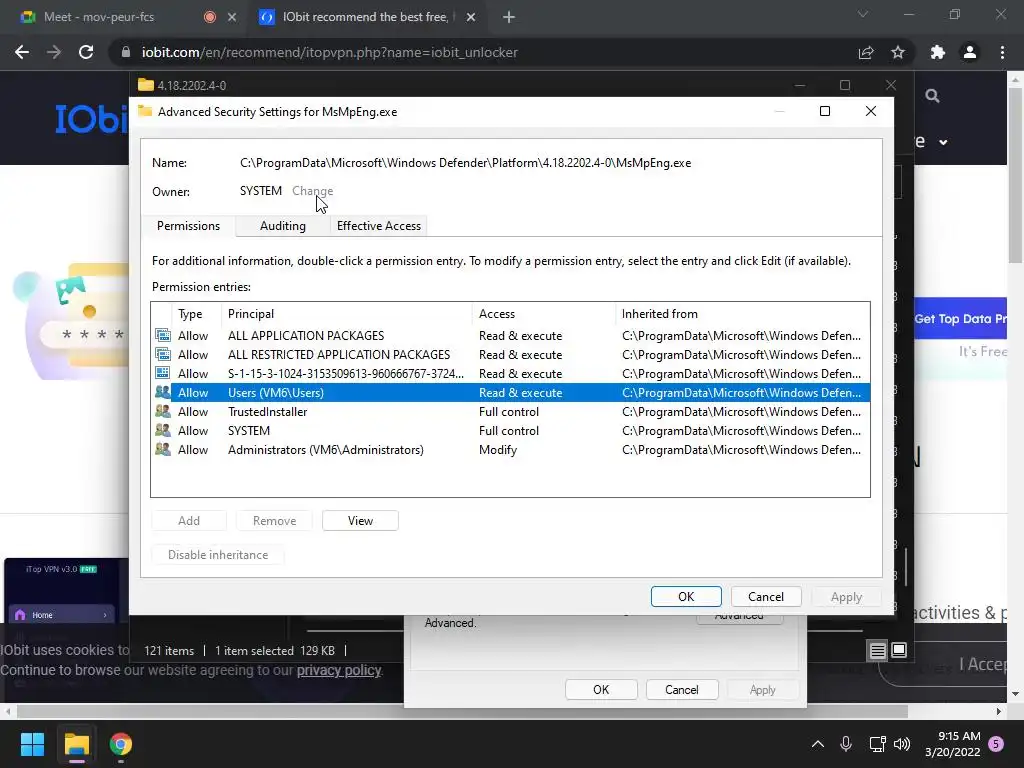Cancel the Advanced Security Settings dialog
Viewport: 1024px width, 768px height.
point(765,596)
